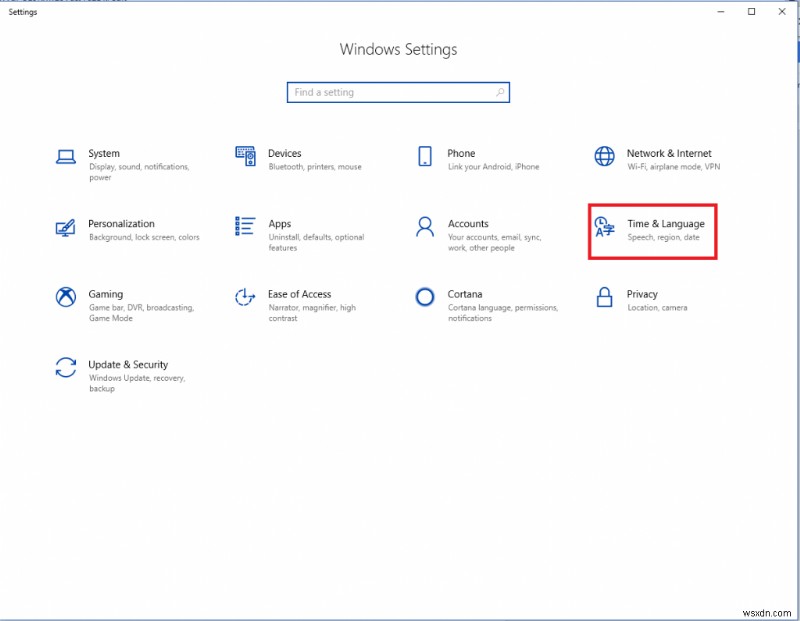This screenshot has width=800, height=621.
Task: Focus the Find a setting field
Action: 398,92
